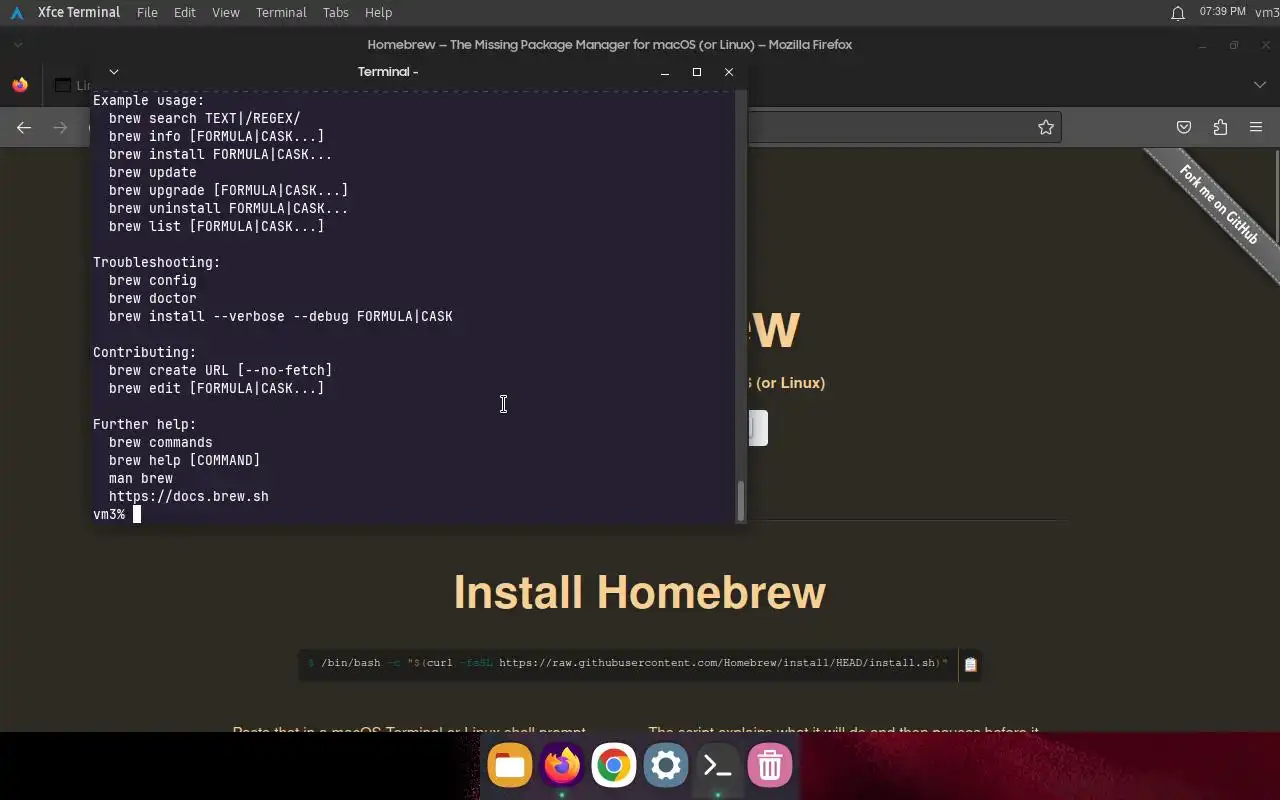Open the Edit menu in Xfce Terminal
Image resolution: width=1280 pixels, height=800 pixels.
[184, 12]
